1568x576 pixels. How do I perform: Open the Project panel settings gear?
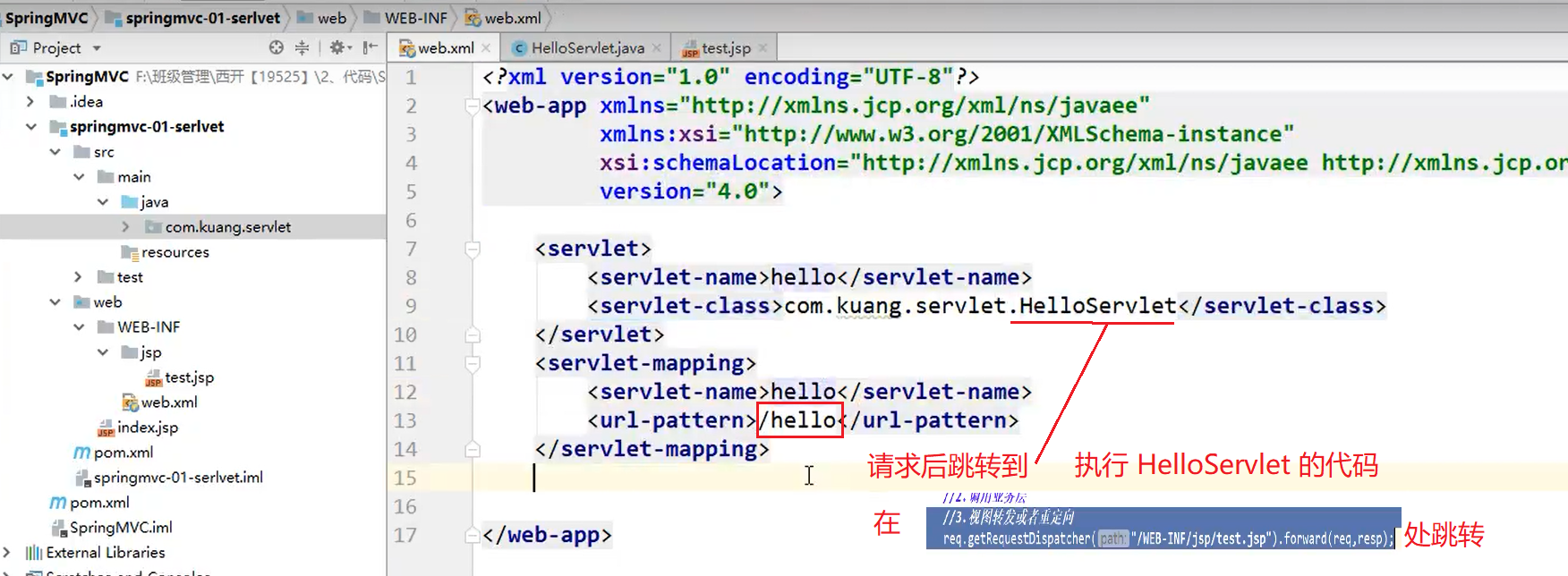point(340,47)
